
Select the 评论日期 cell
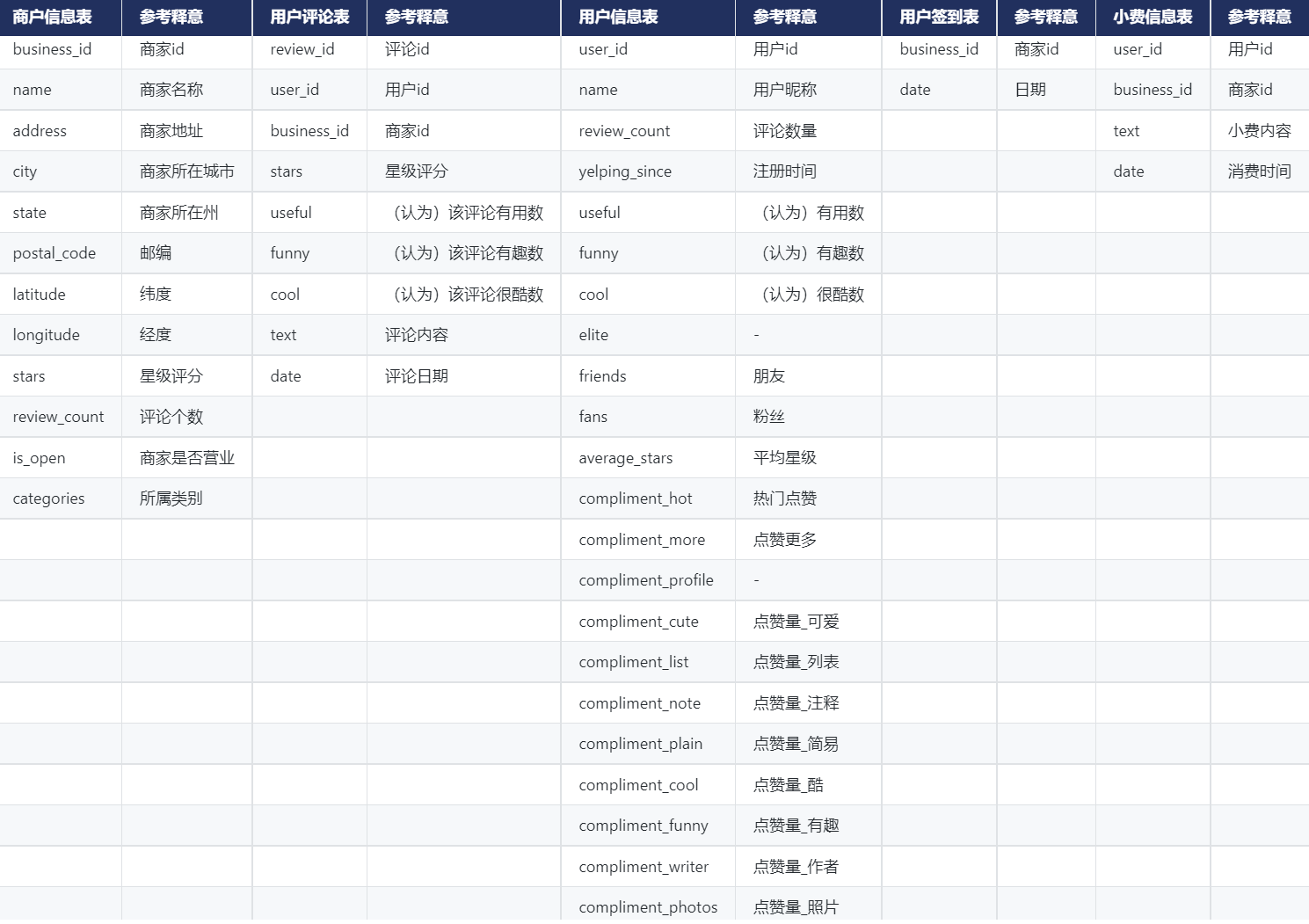[x=463, y=376]
